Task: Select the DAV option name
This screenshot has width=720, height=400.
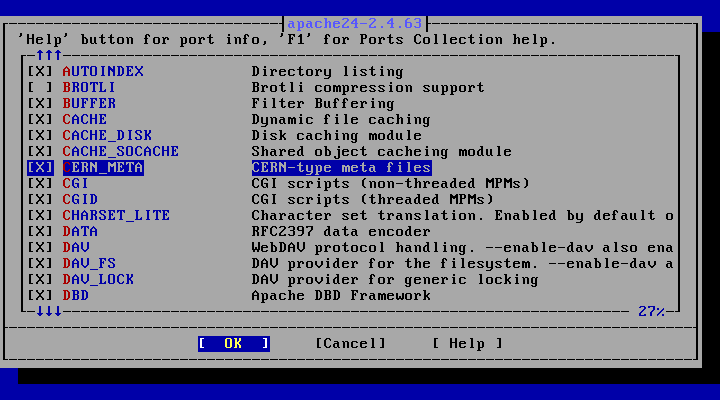Action: click(76, 248)
